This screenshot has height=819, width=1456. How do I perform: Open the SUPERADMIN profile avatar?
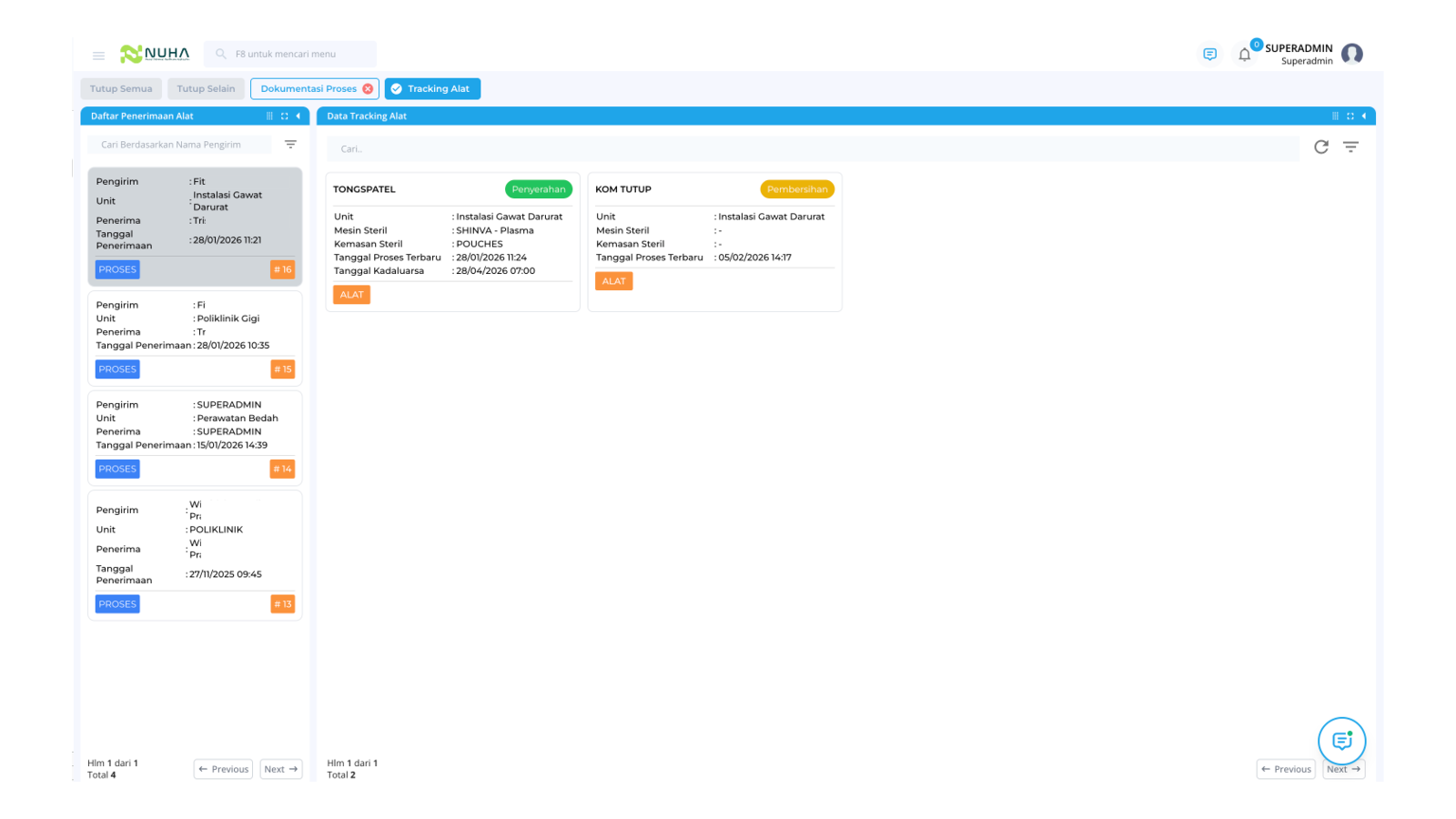pyautogui.click(x=1351, y=54)
